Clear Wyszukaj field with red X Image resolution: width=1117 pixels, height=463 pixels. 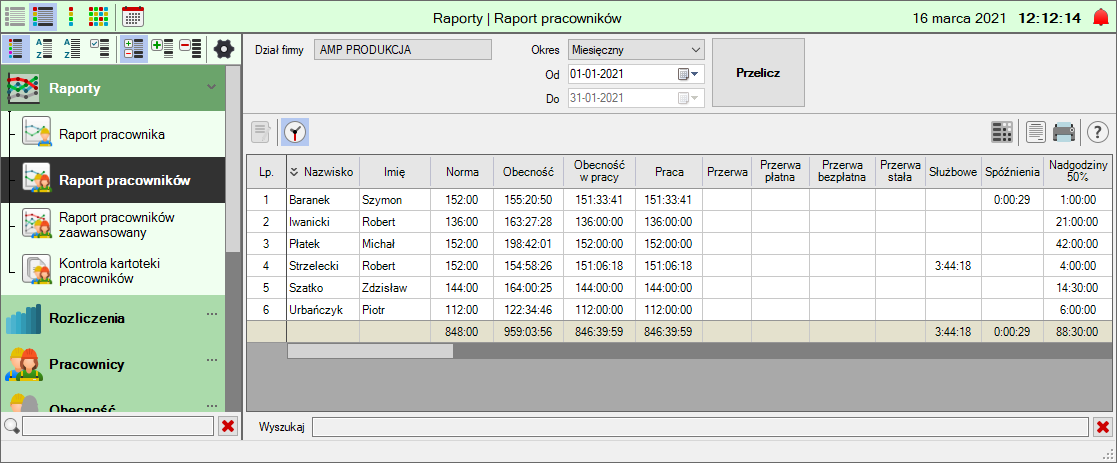point(1103,427)
